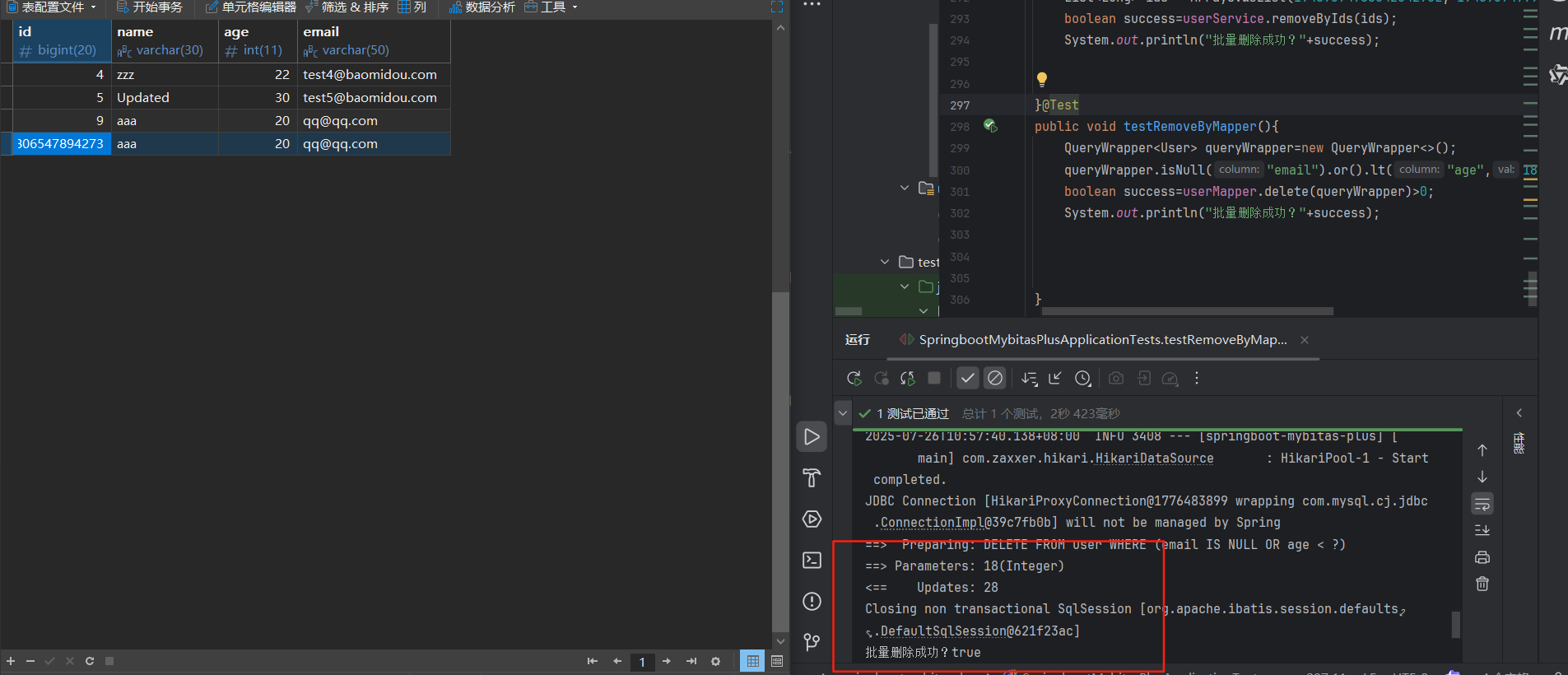Image resolution: width=1568 pixels, height=675 pixels.
Task: Open sort tests options
Action: 1029,379
